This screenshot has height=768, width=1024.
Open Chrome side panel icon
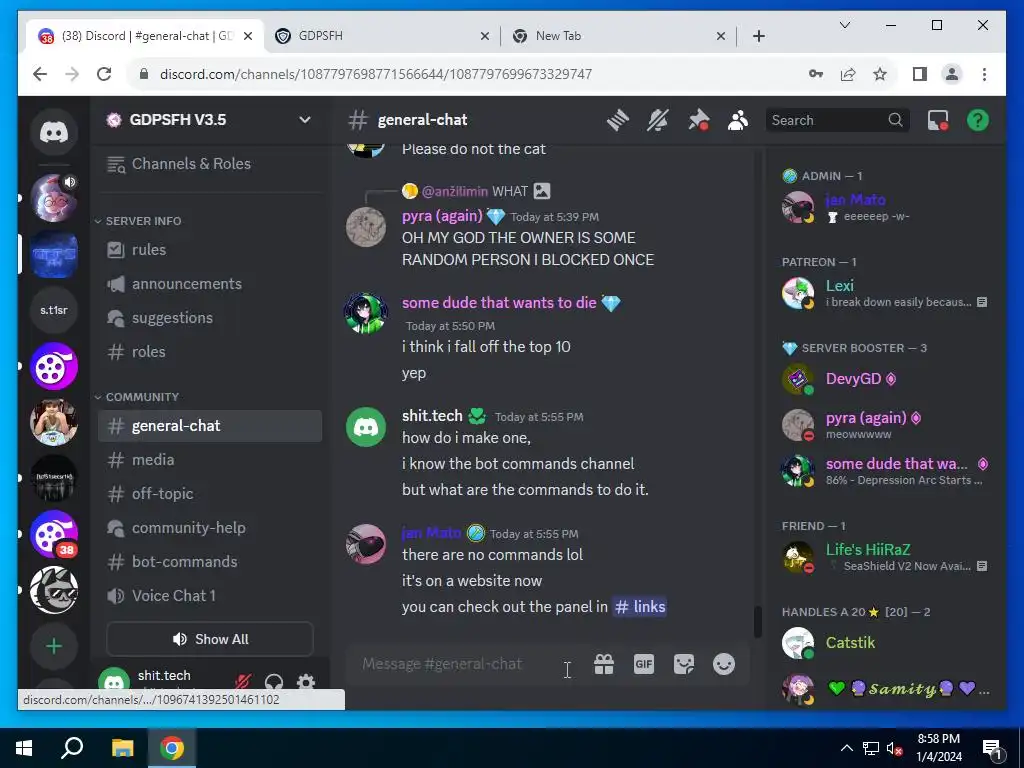pyautogui.click(x=920, y=74)
